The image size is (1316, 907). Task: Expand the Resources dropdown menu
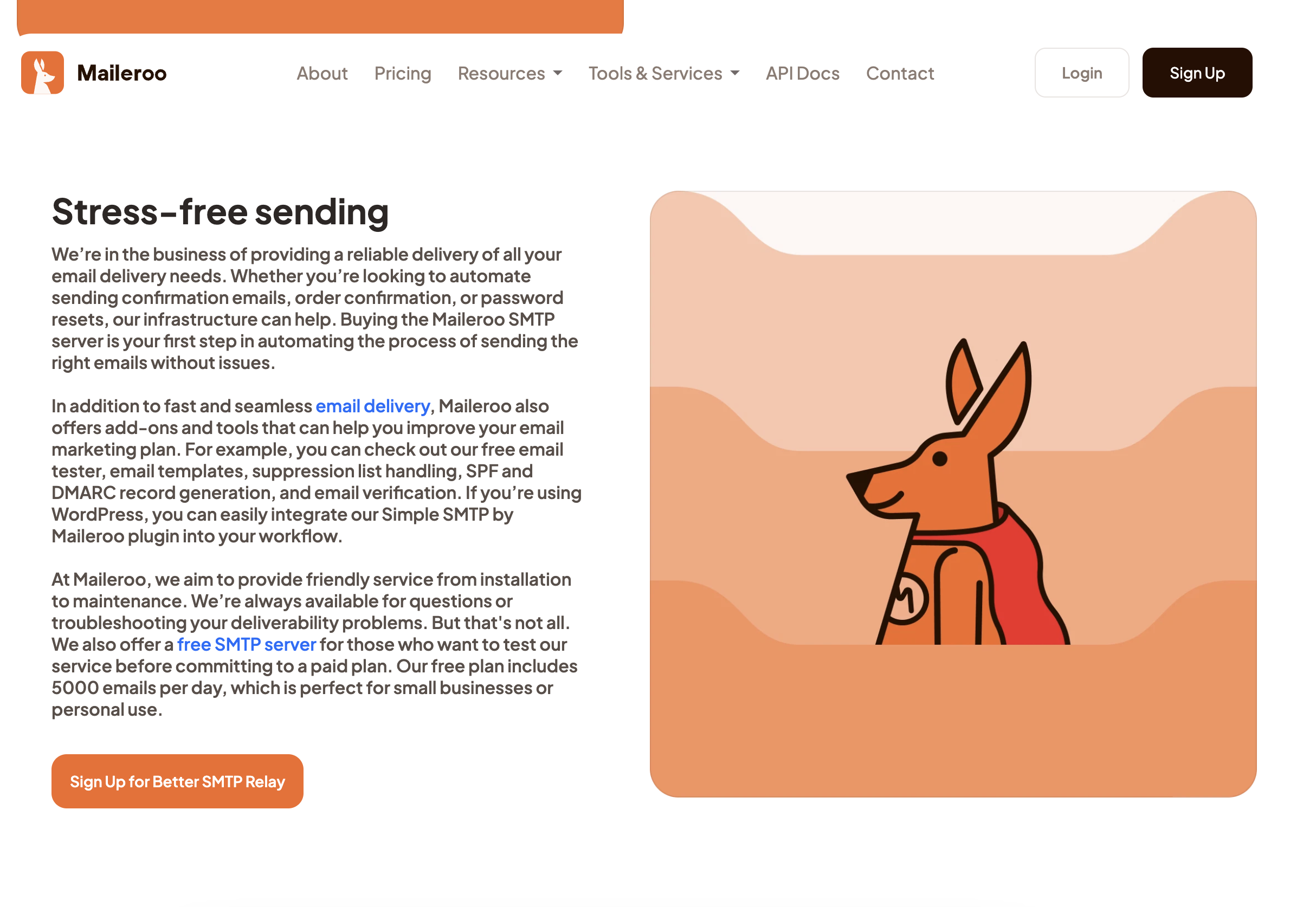510,72
